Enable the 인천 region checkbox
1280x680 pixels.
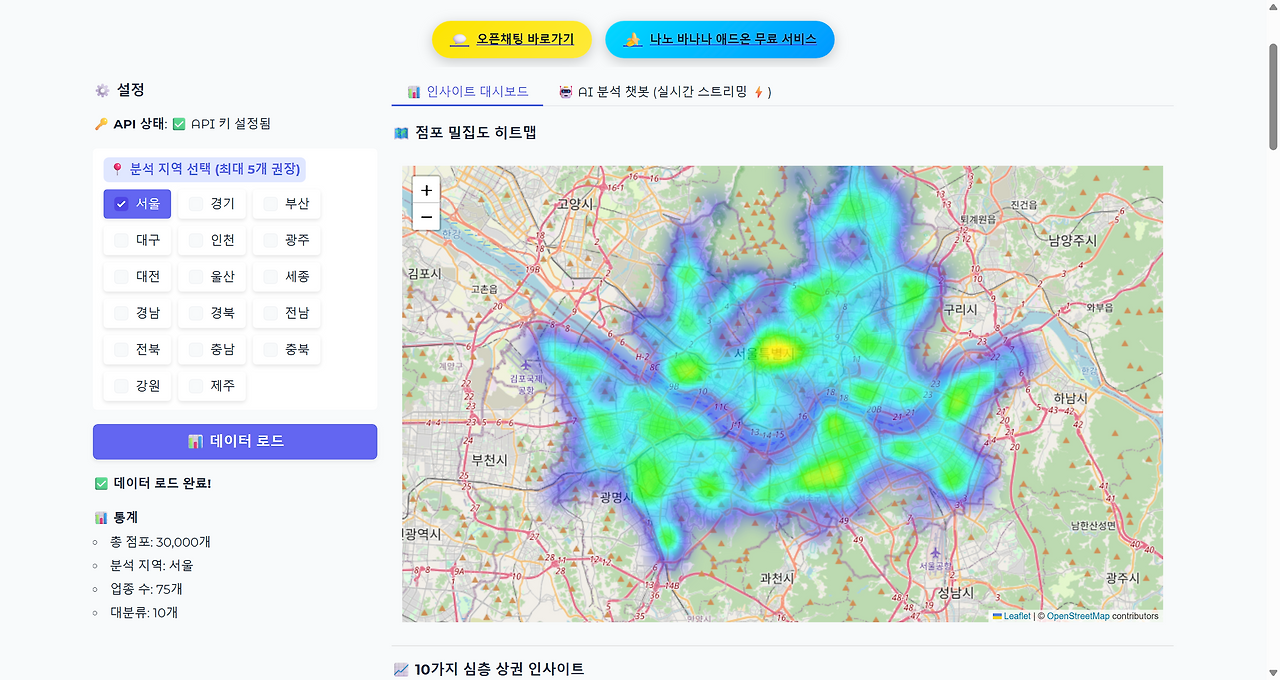click(x=195, y=240)
